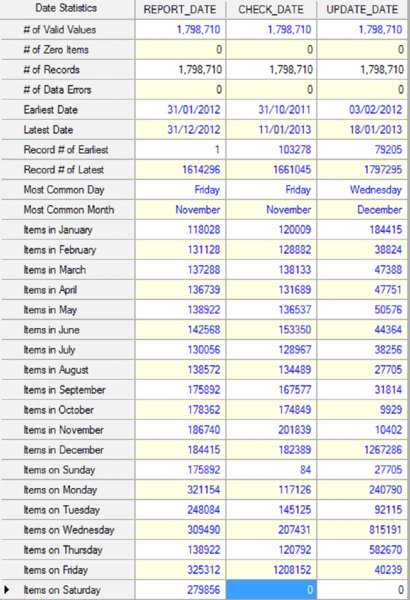Open UPDATE_DATE latest date 18/01/2013
This screenshot has width=410, height=600.
376,130
